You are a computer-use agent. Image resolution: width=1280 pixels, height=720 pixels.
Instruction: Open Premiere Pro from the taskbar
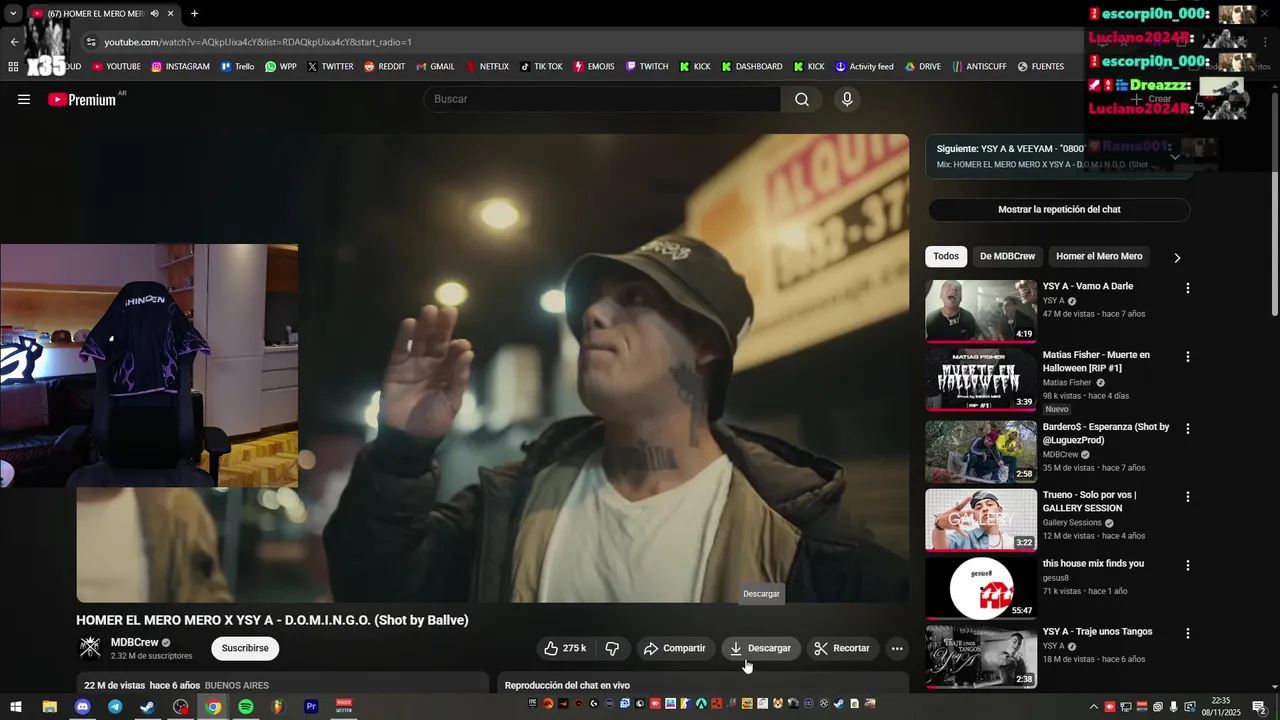tap(311, 706)
